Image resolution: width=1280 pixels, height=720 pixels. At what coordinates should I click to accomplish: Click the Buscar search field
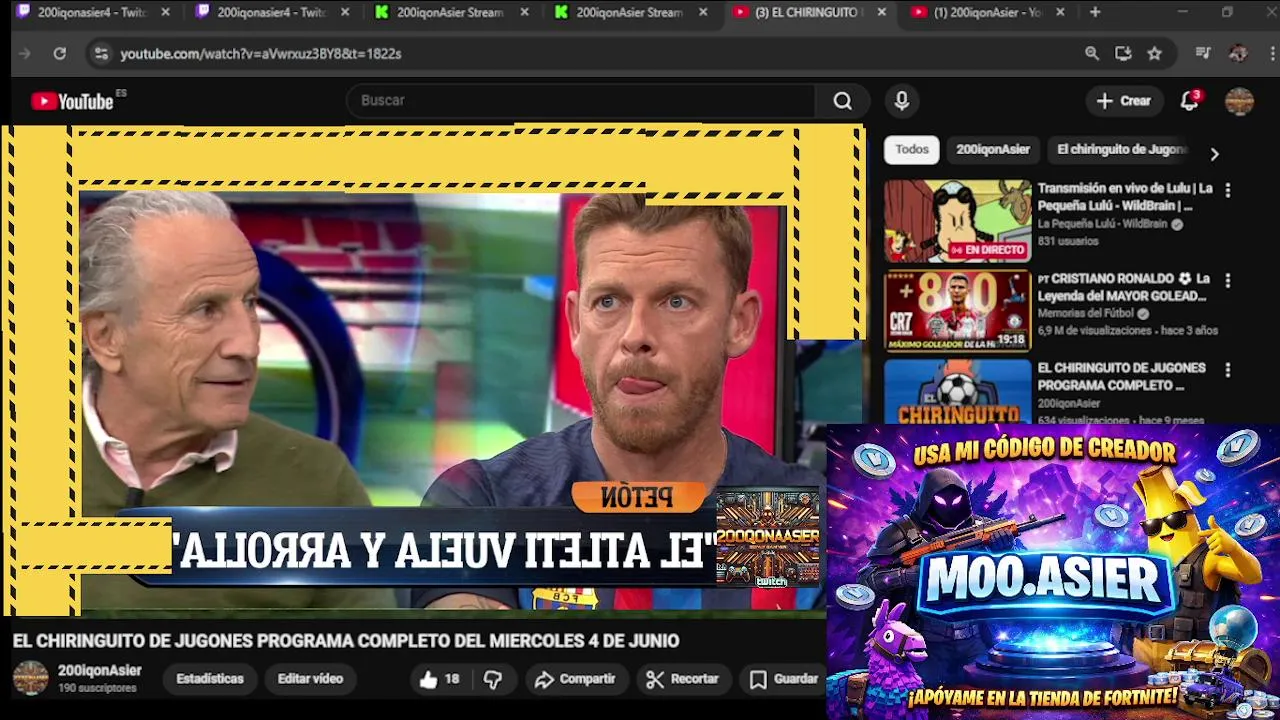580,101
